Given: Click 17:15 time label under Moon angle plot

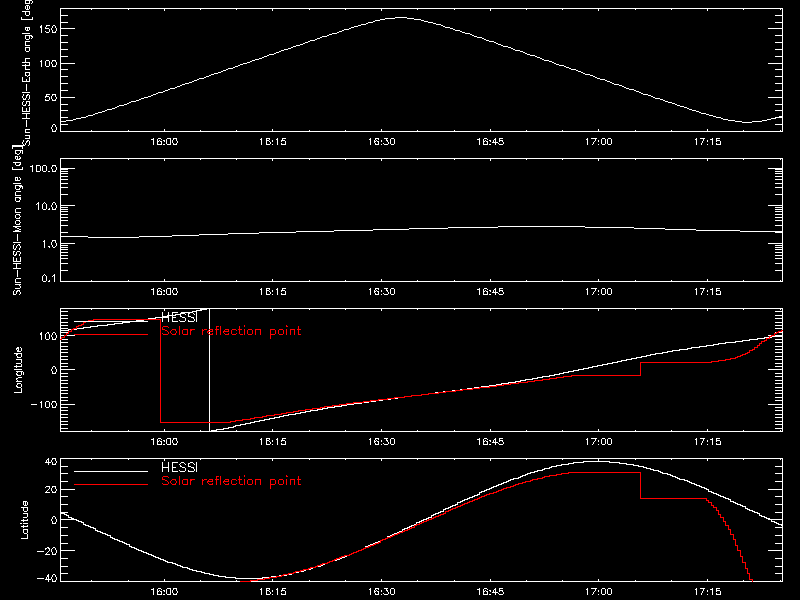Looking at the screenshot, I should 708,291.
